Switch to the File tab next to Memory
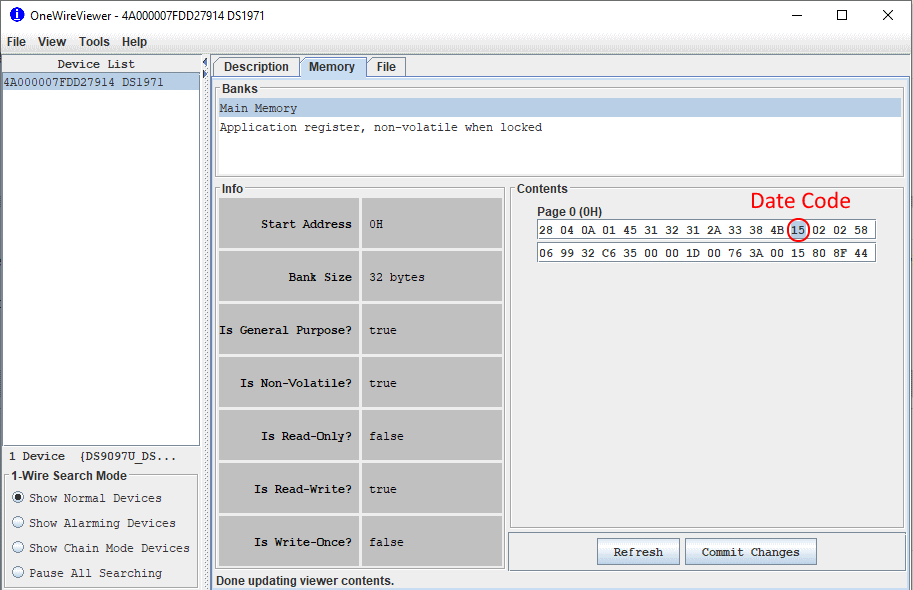 coord(386,67)
